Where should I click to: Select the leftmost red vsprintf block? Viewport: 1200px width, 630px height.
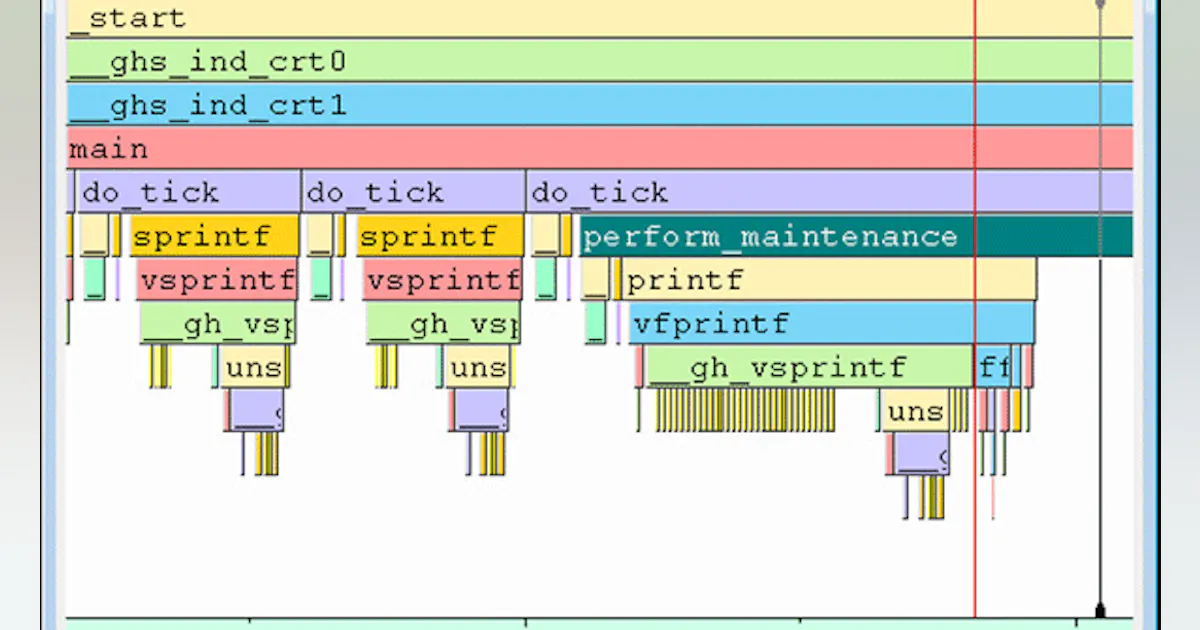pyautogui.click(x=217, y=280)
